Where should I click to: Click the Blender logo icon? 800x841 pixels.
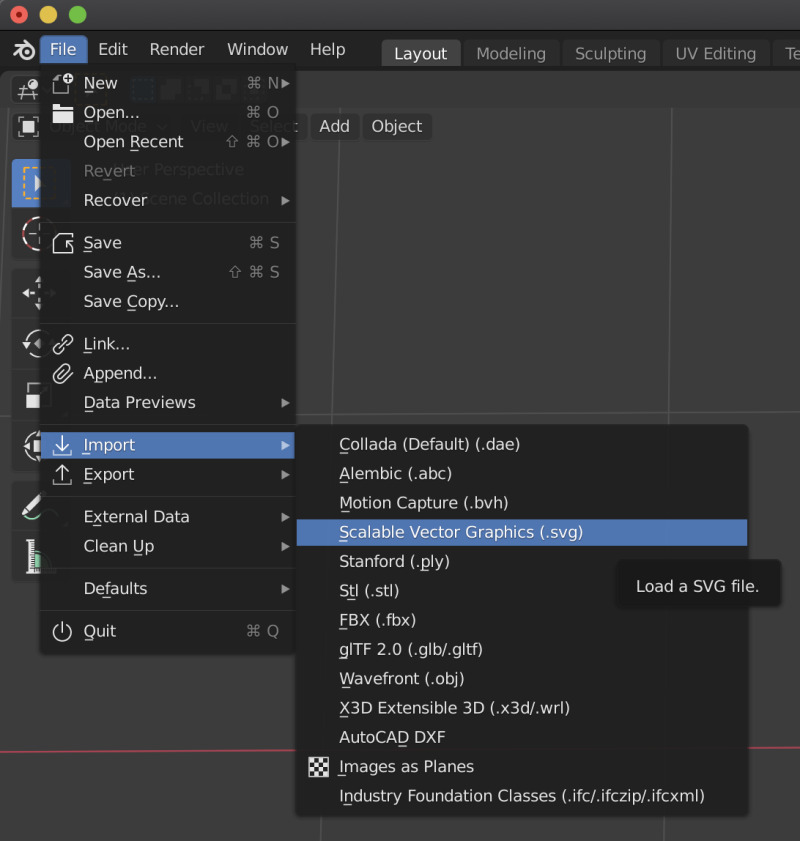coord(24,50)
